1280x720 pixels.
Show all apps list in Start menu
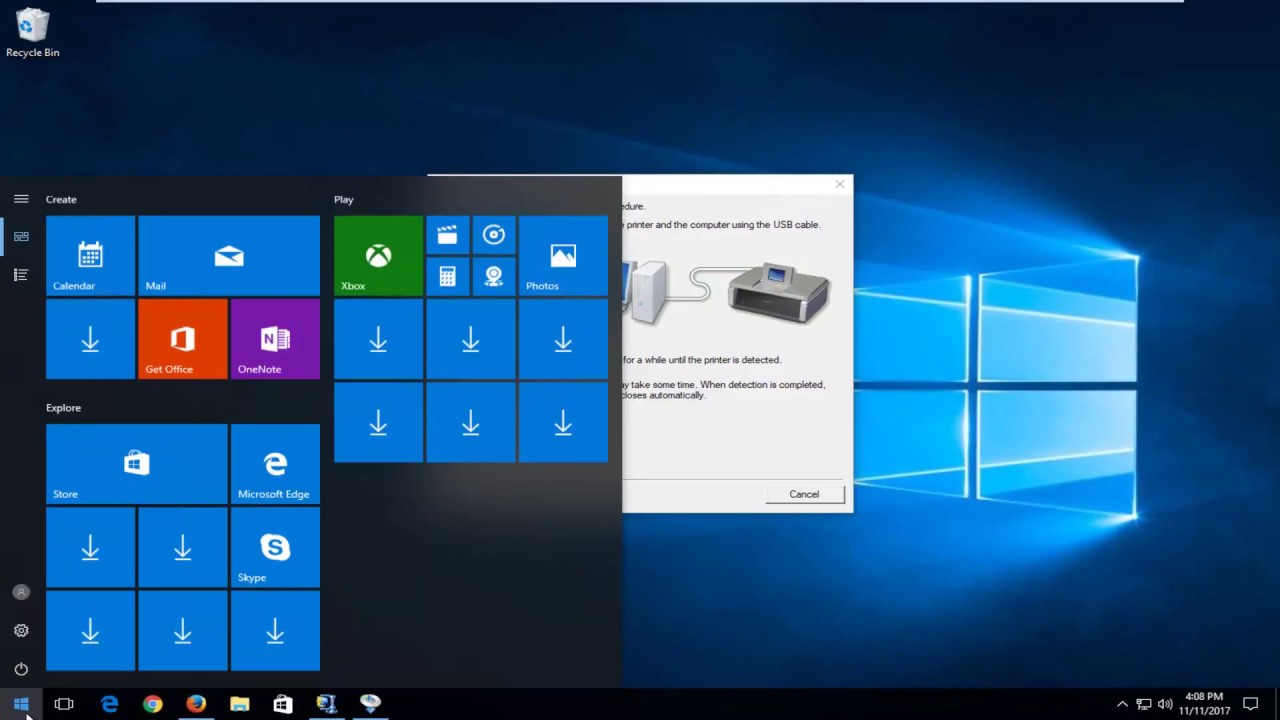21,274
